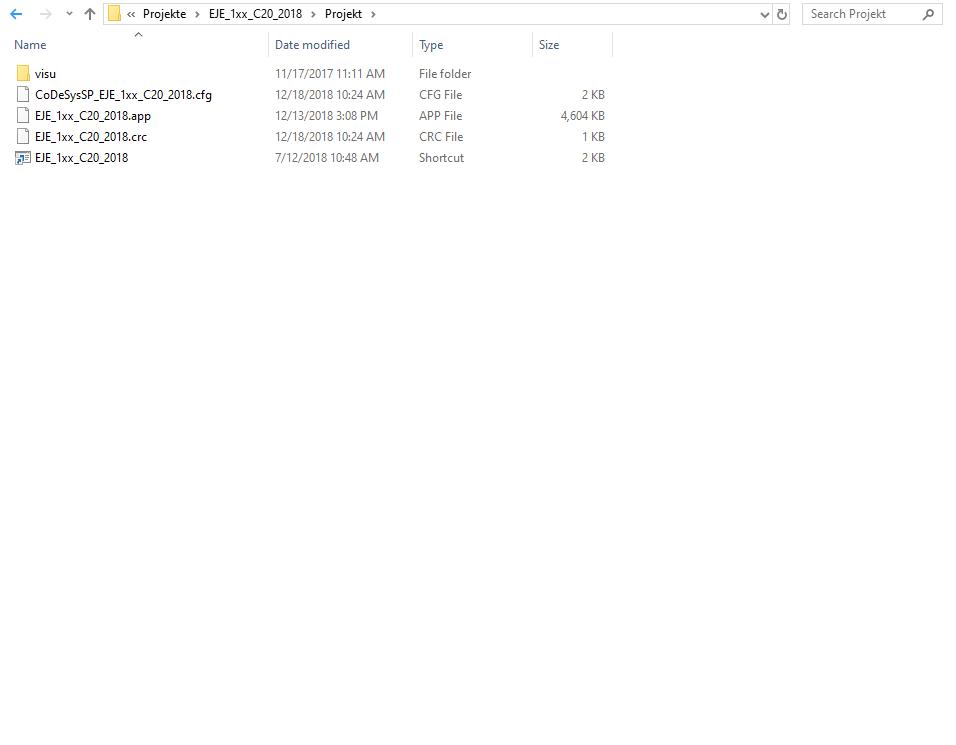Click the search magnifier icon

(928, 14)
